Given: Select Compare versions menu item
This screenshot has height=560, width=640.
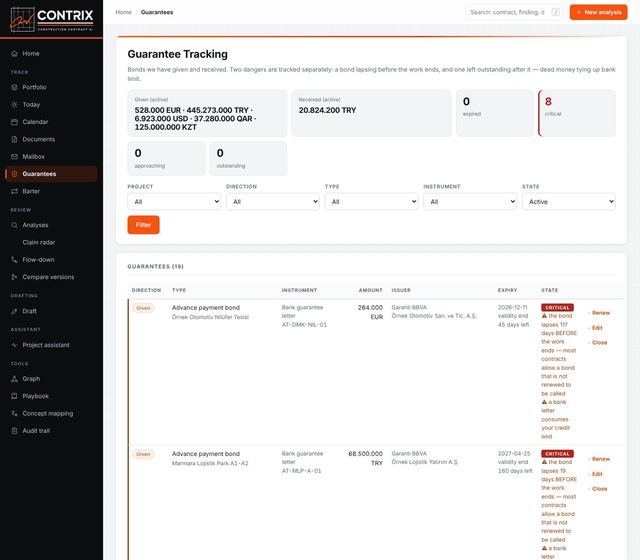Looking at the screenshot, I should tap(51, 277).
